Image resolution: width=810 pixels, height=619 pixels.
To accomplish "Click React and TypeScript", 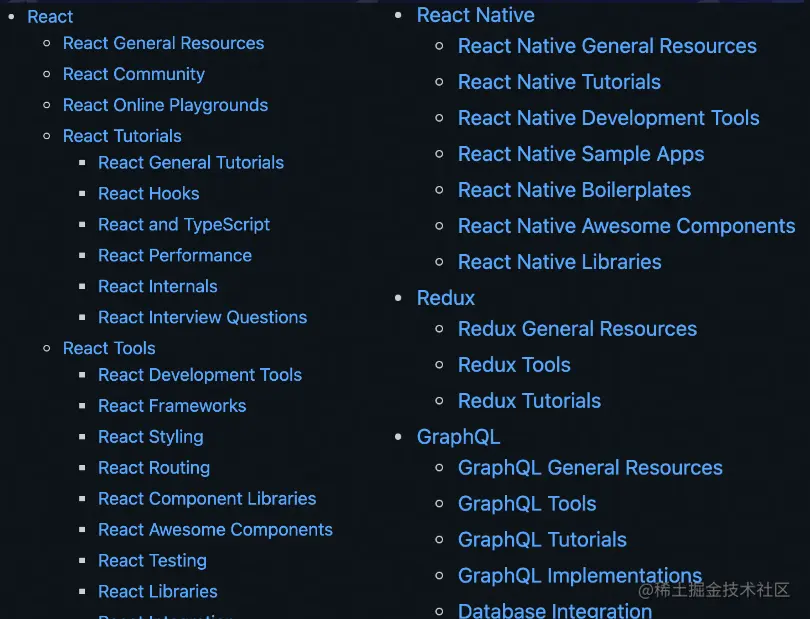I will 184,224.
